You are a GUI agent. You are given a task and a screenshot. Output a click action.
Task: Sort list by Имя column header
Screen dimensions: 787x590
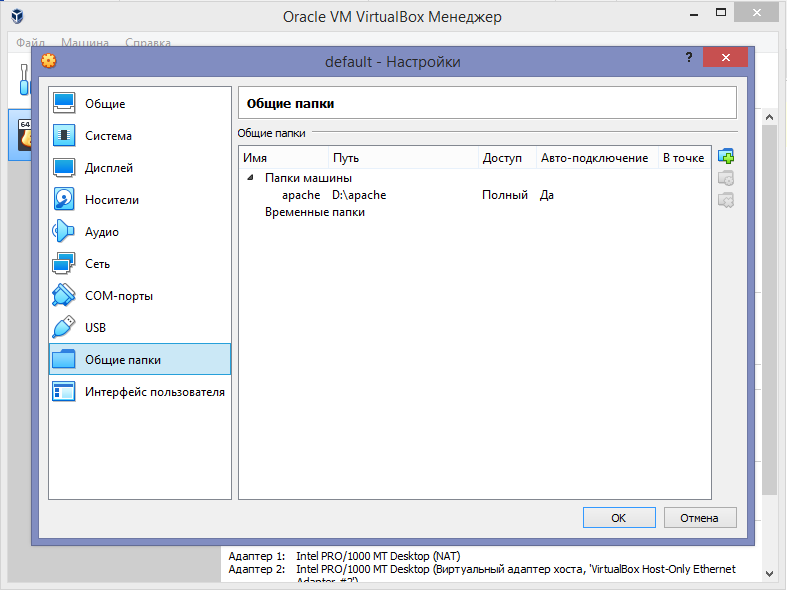284,158
